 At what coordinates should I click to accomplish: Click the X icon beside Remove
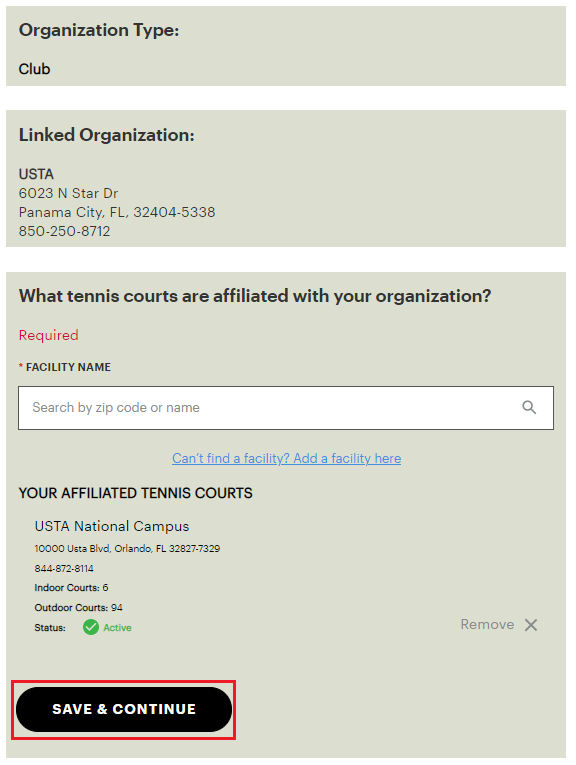[x=531, y=625]
